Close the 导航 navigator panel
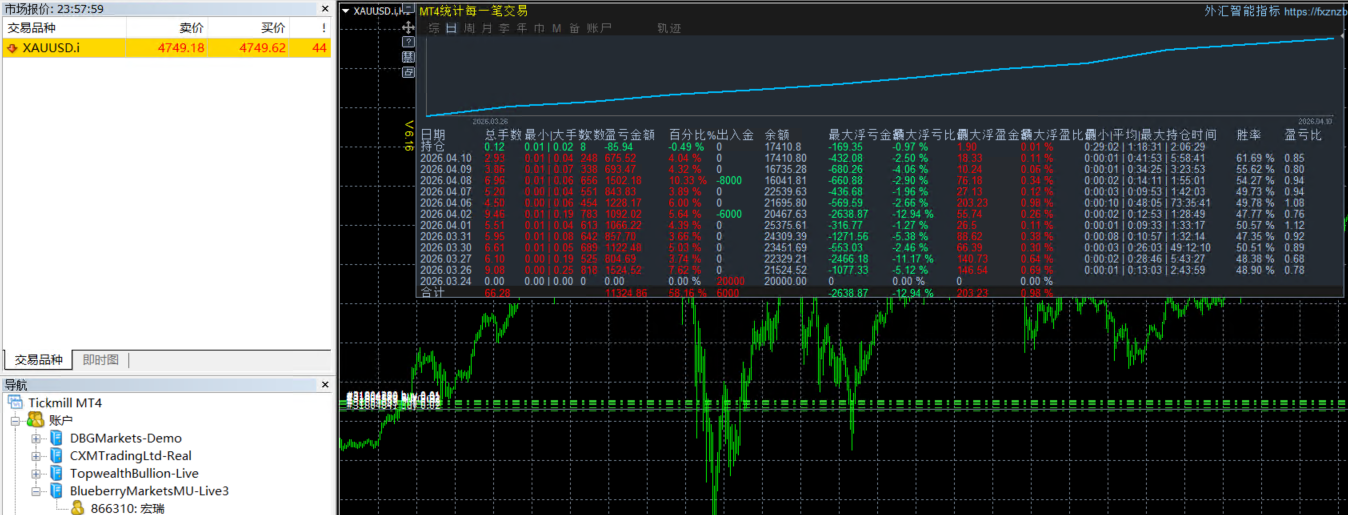Viewport: 1348px width, 515px height. coord(324,384)
